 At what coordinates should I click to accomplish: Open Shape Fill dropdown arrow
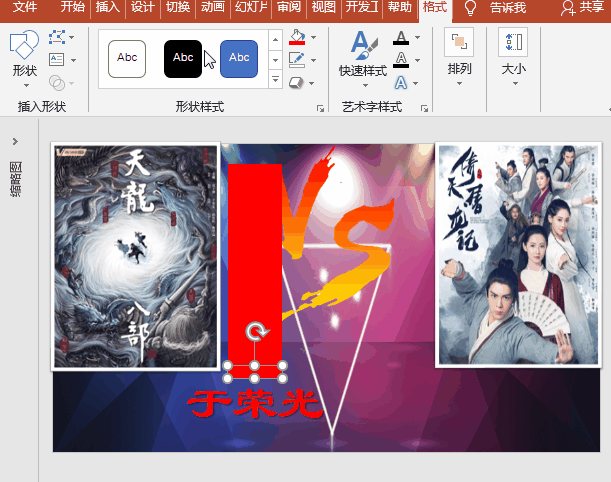(x=314, y=37)
